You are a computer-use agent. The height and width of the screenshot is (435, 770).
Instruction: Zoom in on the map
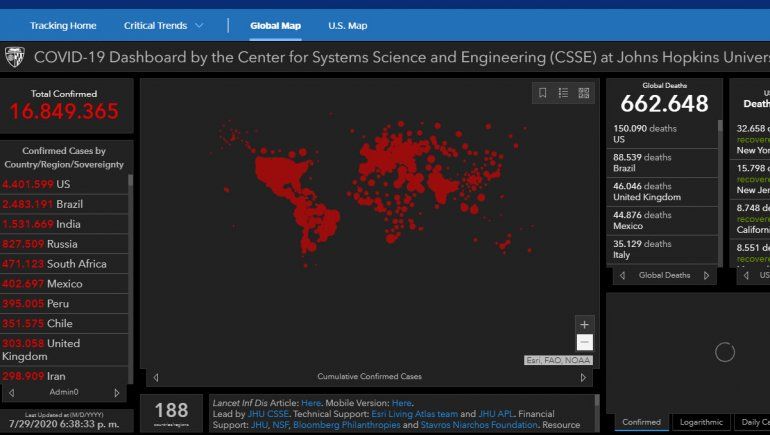(x=585, y=324)
